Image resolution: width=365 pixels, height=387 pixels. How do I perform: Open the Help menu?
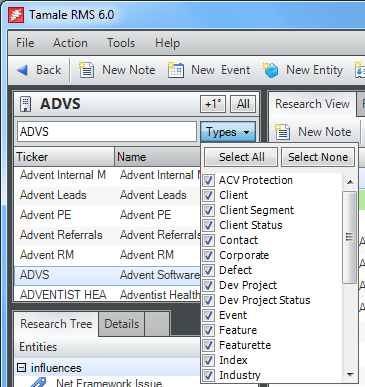click(x=167, y=43)
